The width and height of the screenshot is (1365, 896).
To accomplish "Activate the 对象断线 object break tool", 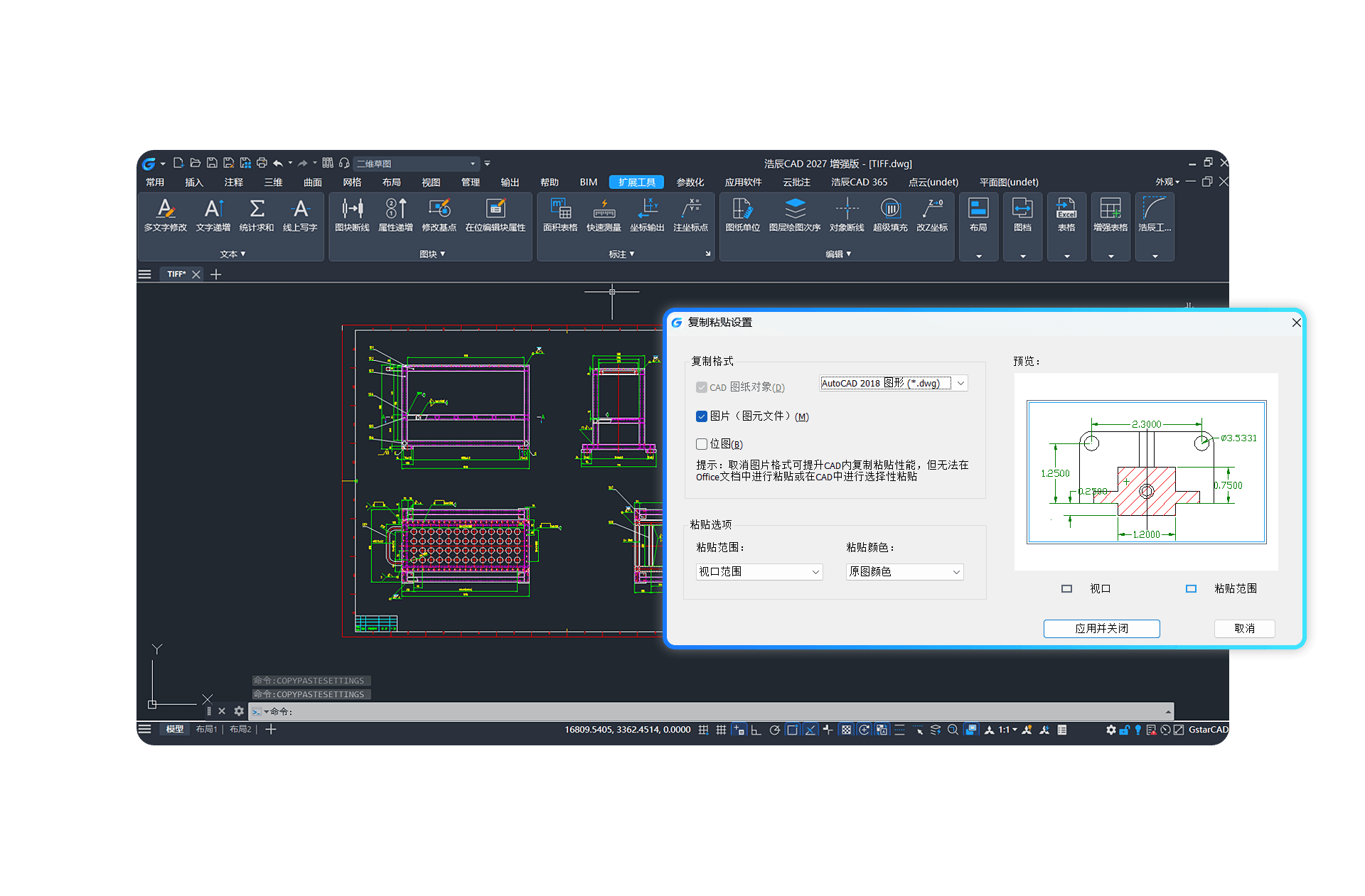I will [x=847, y=215].
